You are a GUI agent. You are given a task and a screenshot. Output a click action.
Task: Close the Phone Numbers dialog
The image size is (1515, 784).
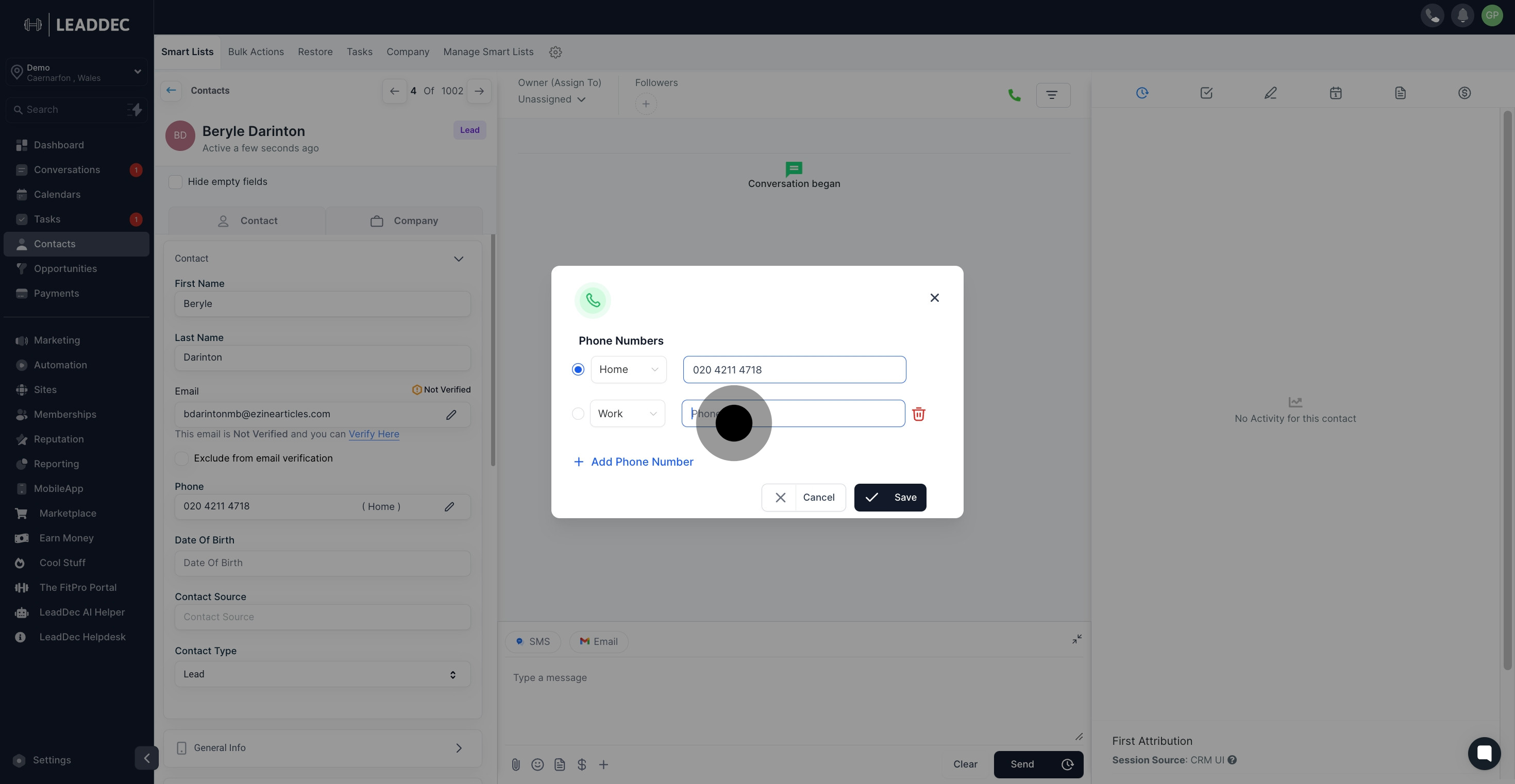[935, 298]
